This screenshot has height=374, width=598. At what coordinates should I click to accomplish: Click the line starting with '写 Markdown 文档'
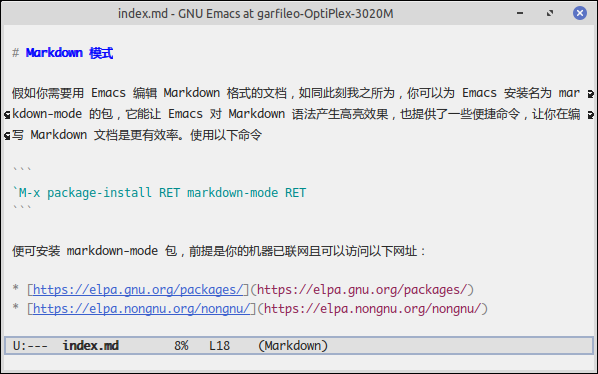pos(137,135)
